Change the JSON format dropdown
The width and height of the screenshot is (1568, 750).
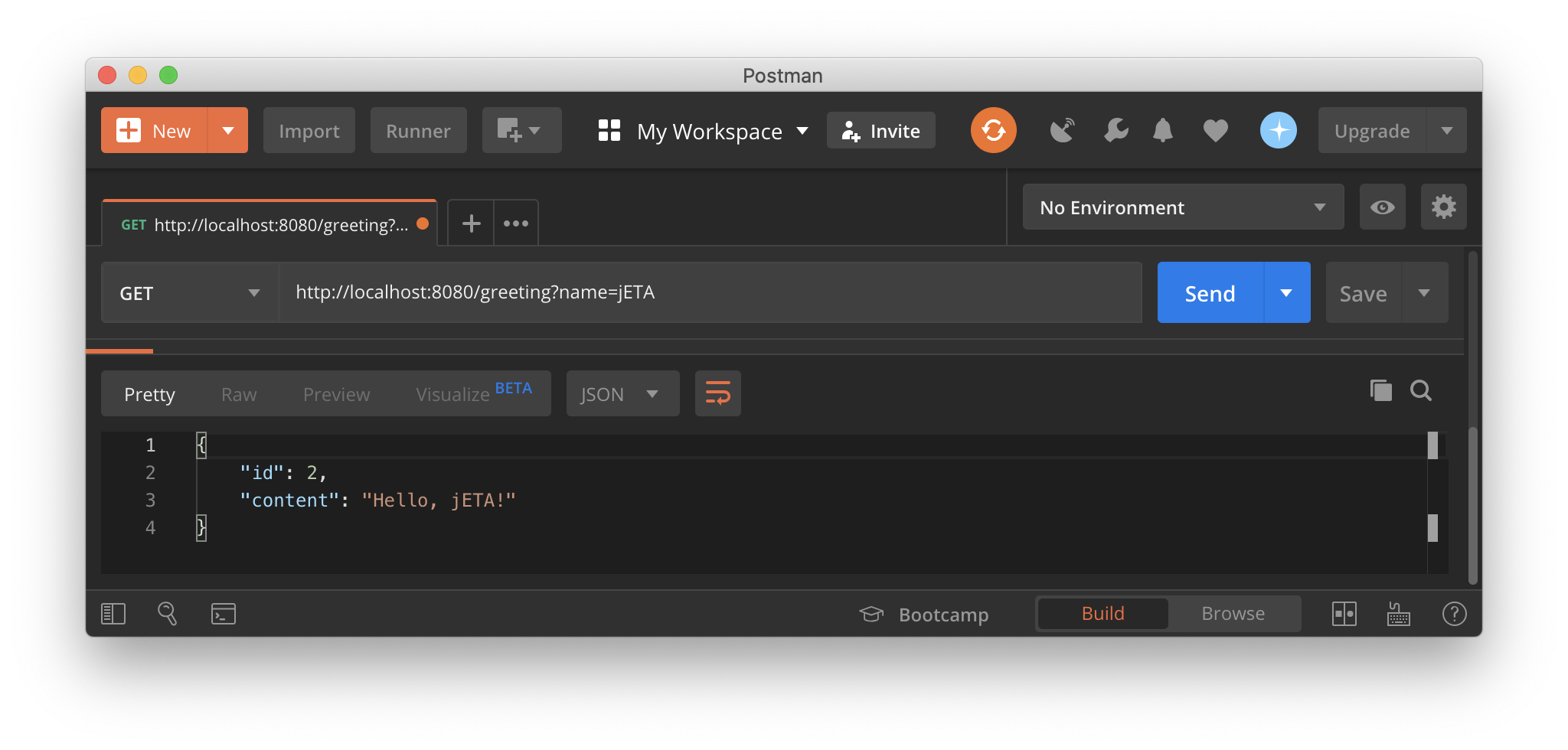(622, 393)
